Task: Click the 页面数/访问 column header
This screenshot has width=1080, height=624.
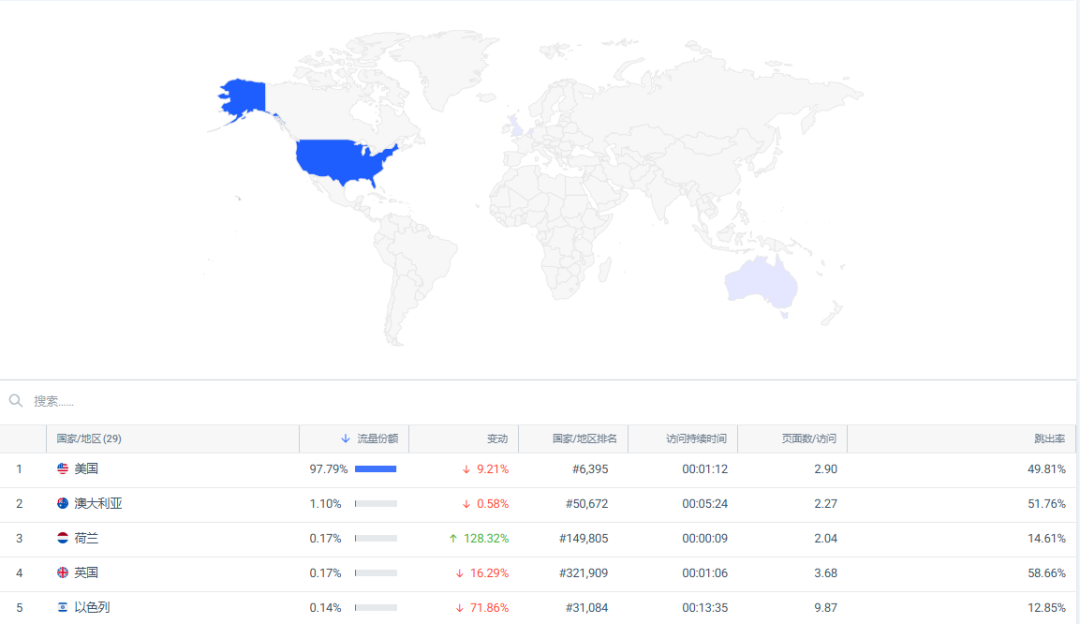Action: [809, 439]
